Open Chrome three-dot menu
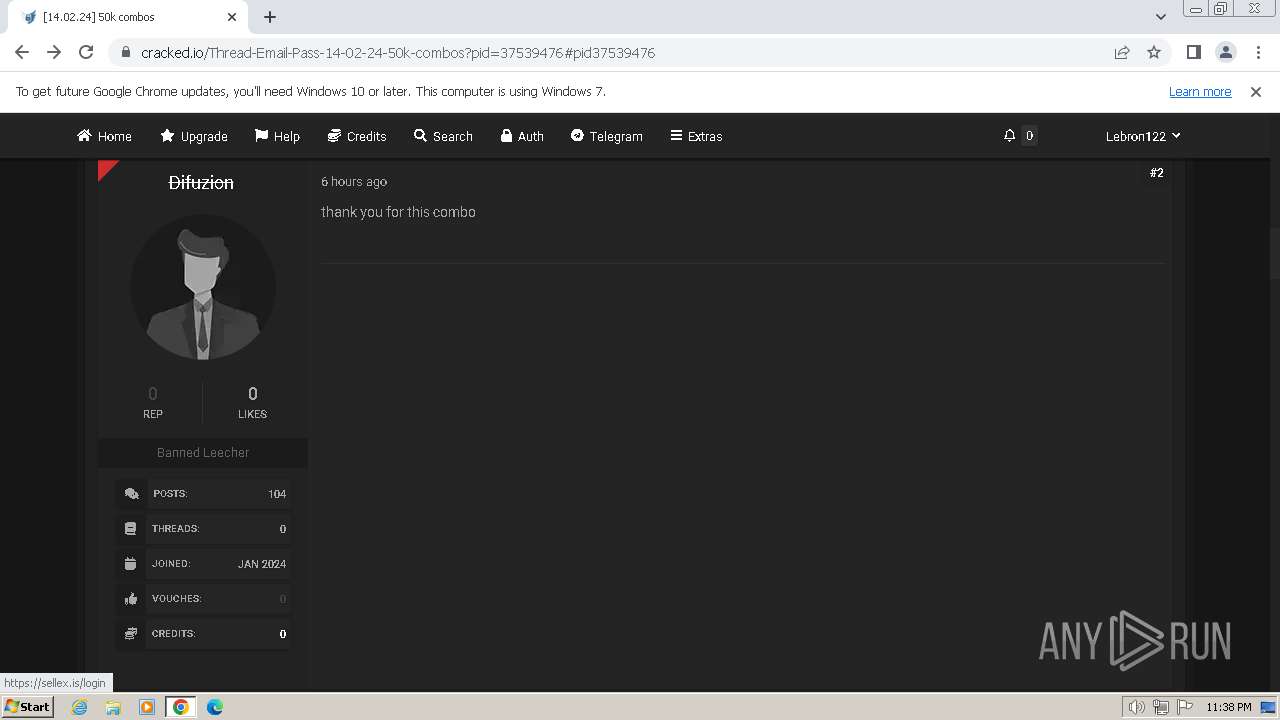The image size is (1280, 720). click(x=1256, y=52)
